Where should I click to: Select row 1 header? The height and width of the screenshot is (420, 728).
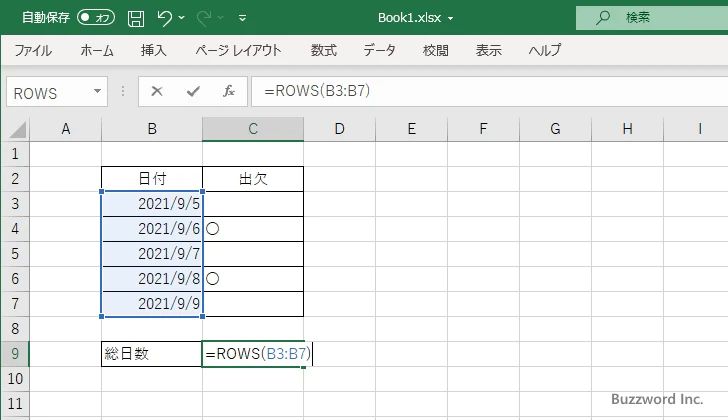click(15, 154)
